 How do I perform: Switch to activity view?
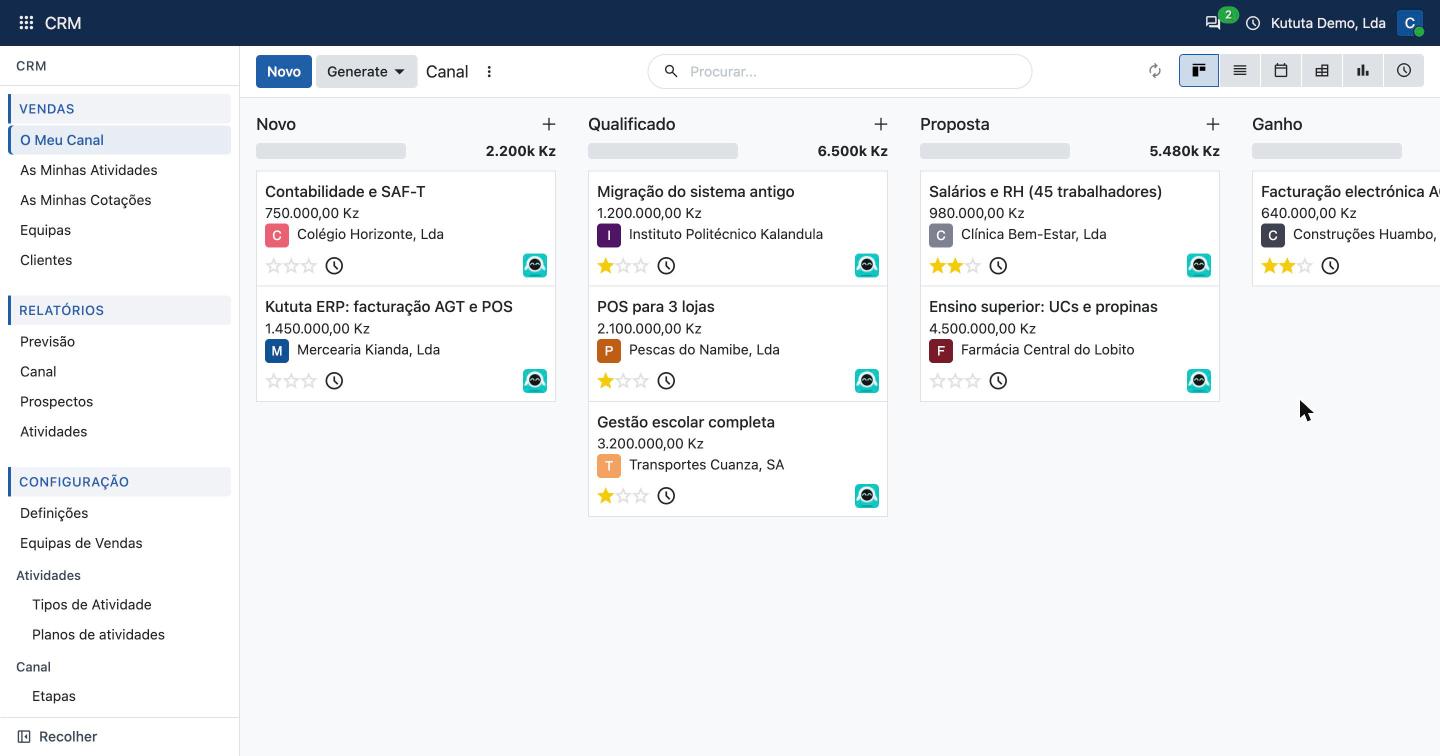coord(1404,71)
